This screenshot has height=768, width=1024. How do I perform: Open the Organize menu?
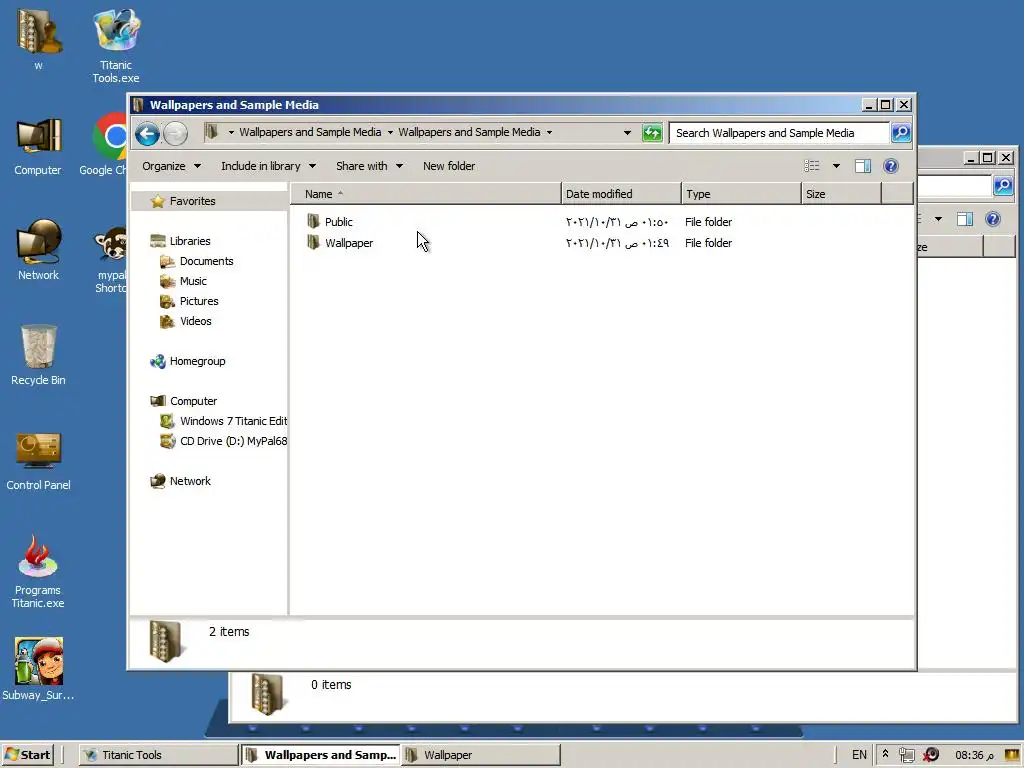[x=171, y=166]
